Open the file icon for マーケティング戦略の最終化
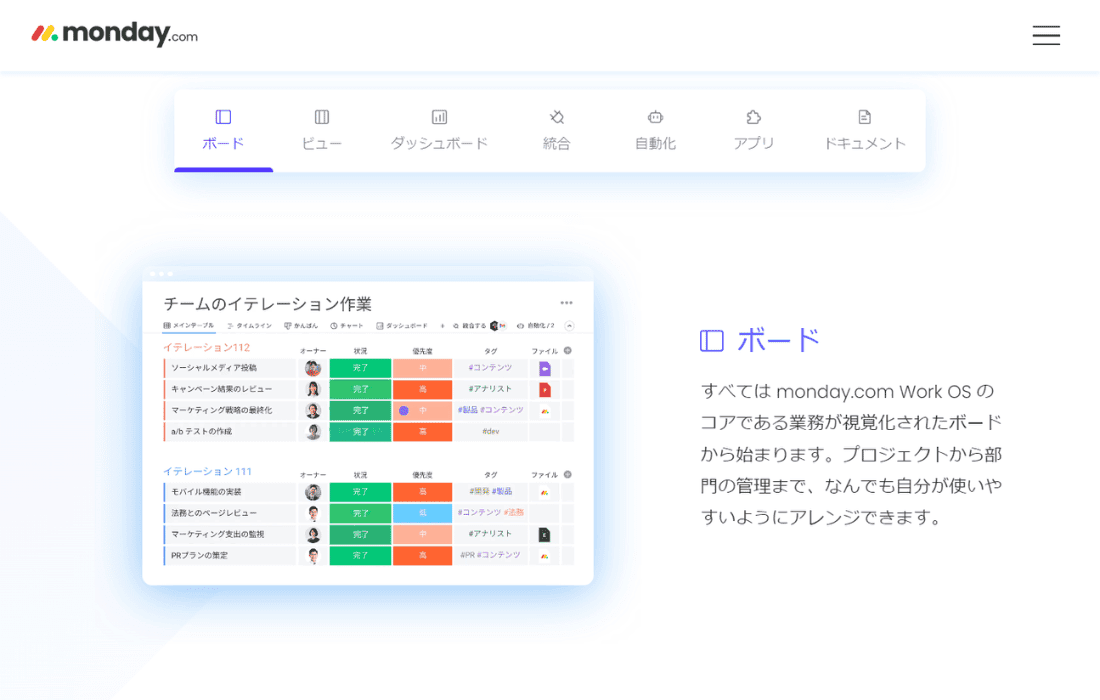 click(x=544, y=410)
